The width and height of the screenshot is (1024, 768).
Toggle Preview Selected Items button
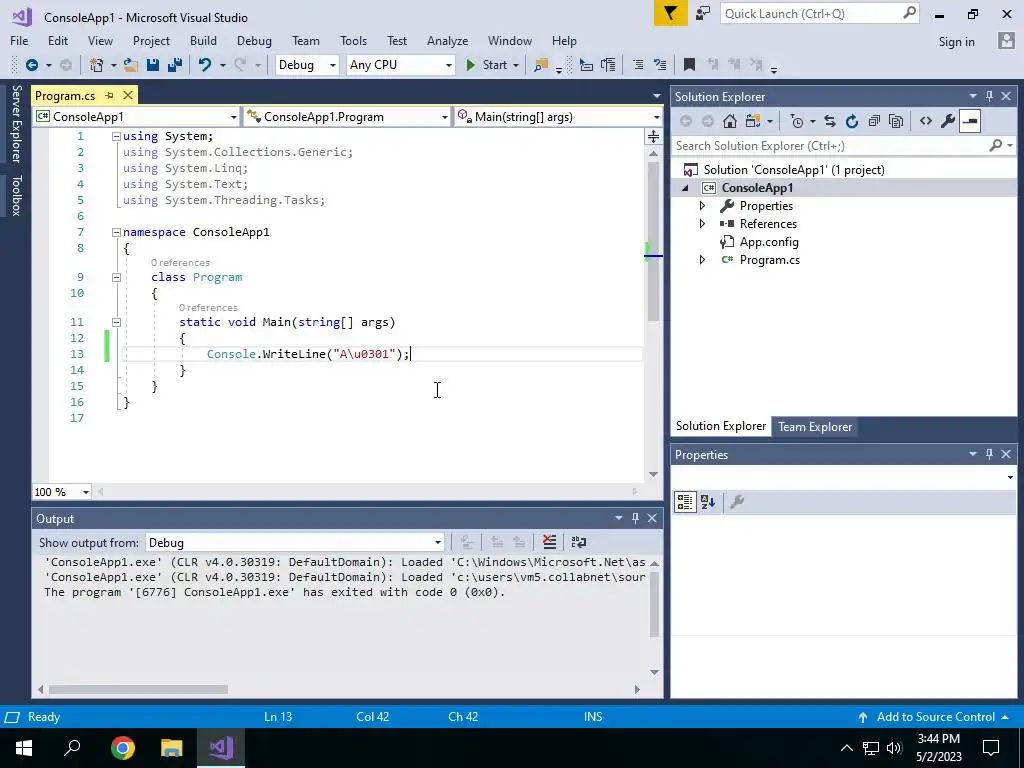970,121
